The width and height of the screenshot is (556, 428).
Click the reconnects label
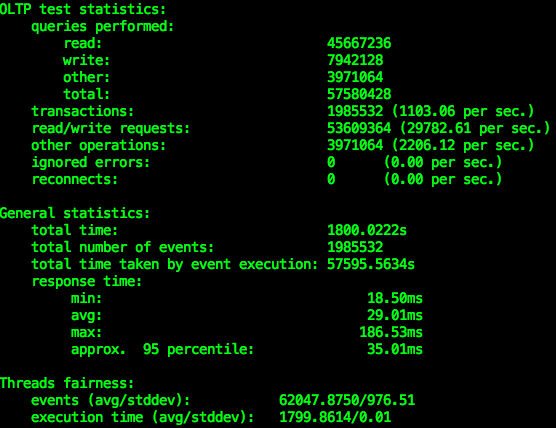[74, 179]
